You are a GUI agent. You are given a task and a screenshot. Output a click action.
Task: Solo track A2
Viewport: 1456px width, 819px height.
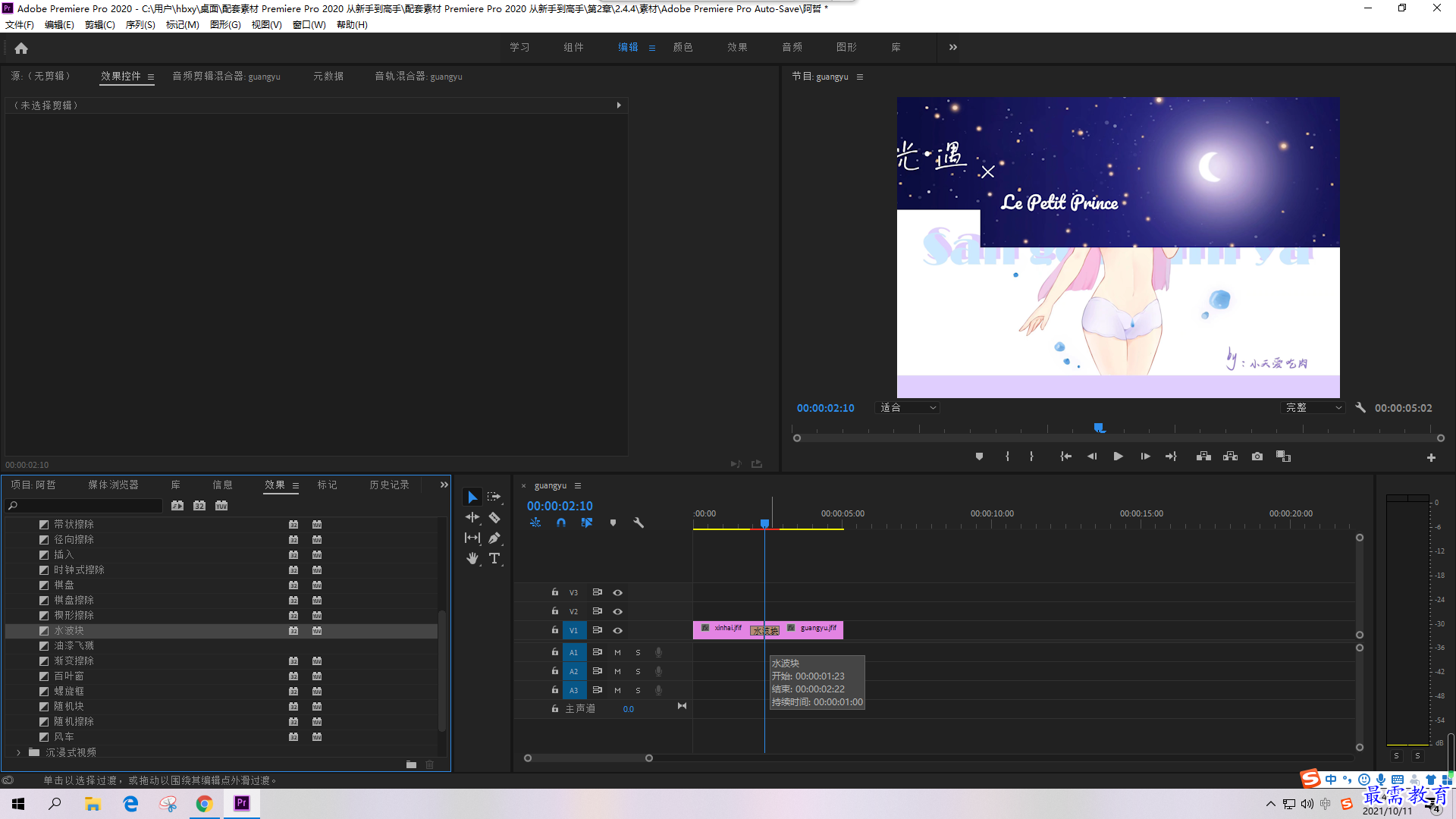coord(638,671)
